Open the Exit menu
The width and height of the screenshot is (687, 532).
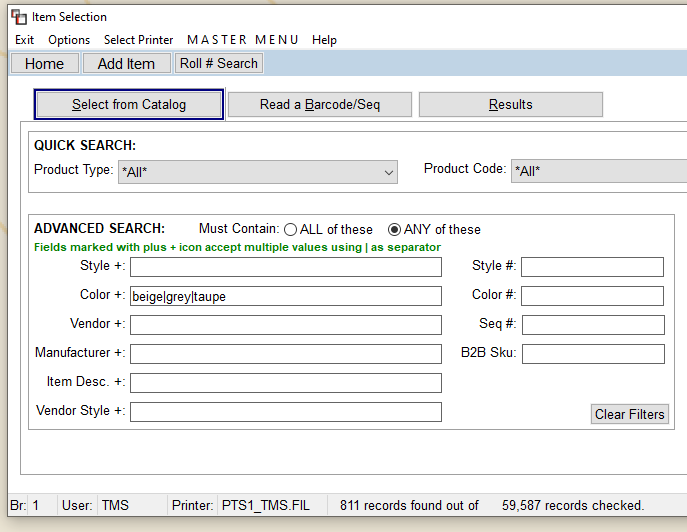pyautogui.click(x=25, y=40)
